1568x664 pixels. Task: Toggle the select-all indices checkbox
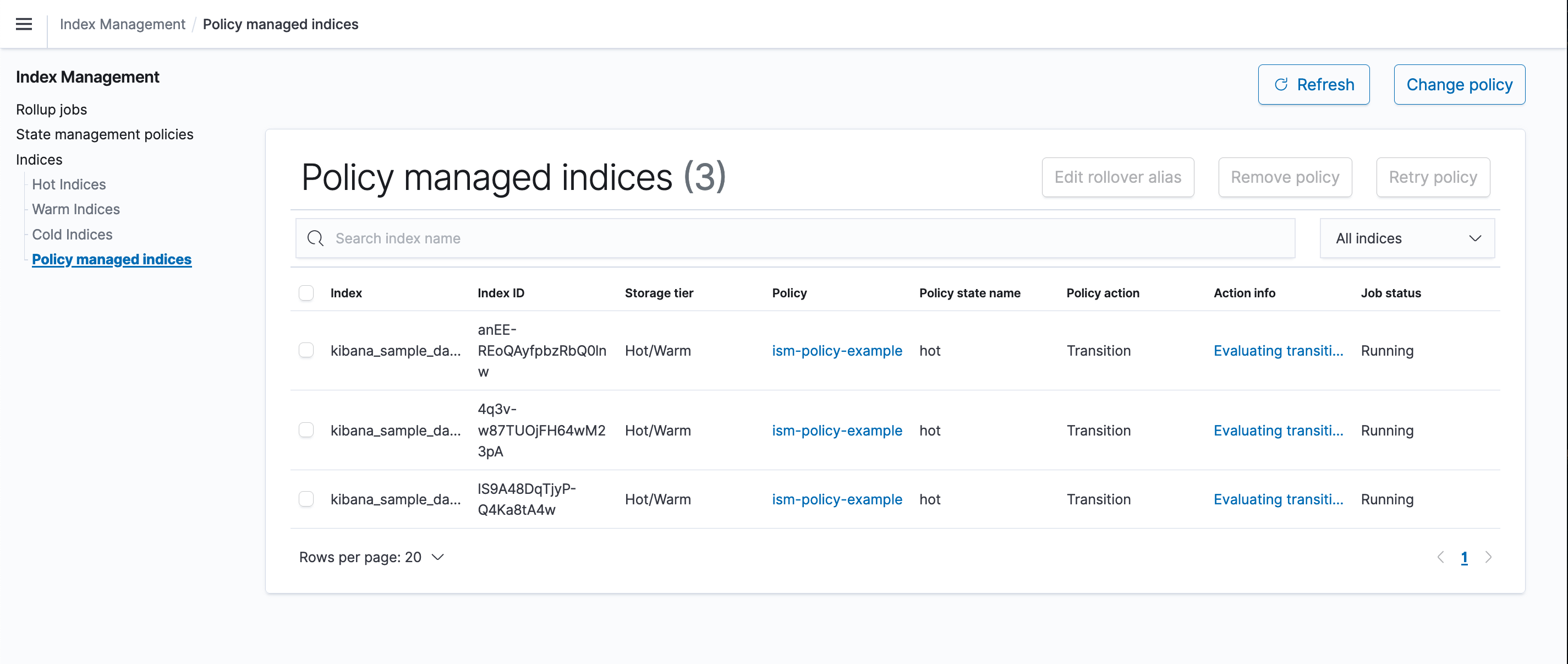click(x=306, y=293)
